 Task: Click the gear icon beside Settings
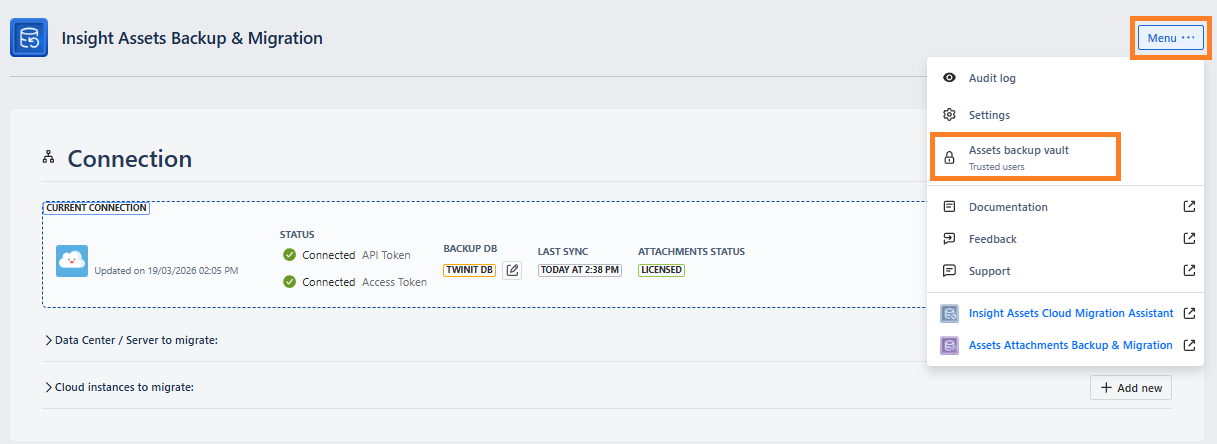pyautogui.click(x=949, y=115)
